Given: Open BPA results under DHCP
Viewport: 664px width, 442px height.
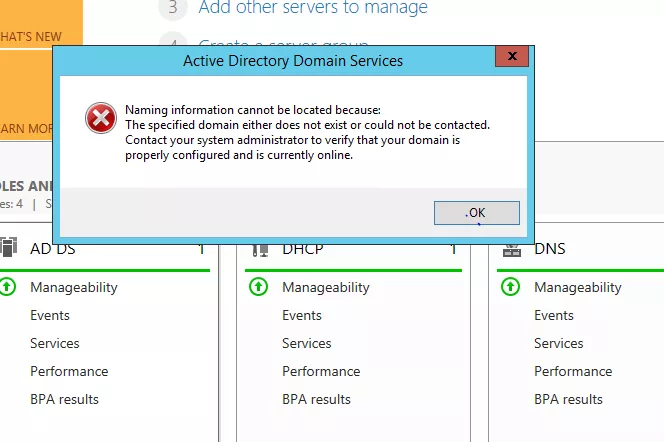Looking at the screenshot, I should click(316, 399).
